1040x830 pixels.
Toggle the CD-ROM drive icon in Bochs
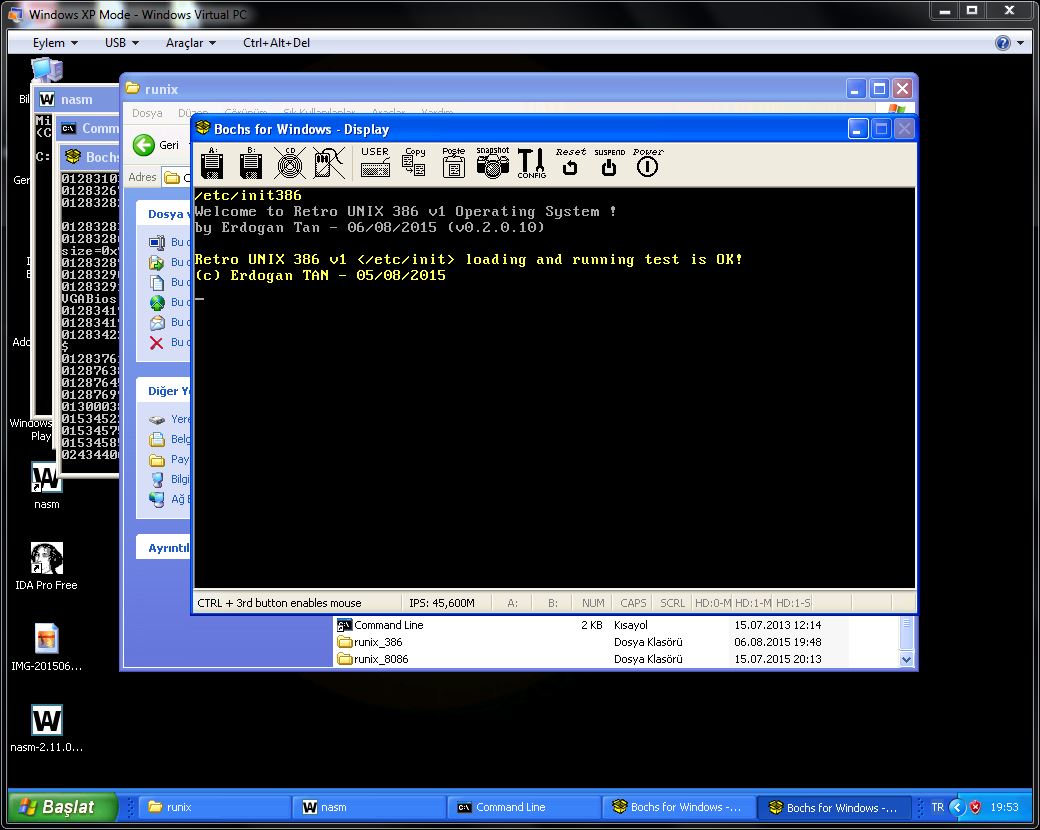tap(290, 163)
